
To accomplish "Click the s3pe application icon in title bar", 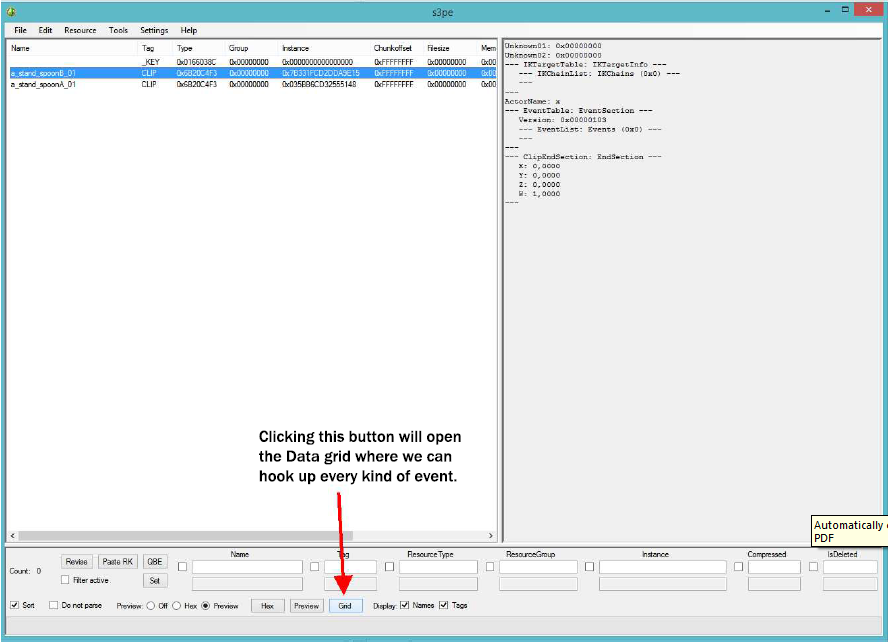I will click(x=11, y=11).
